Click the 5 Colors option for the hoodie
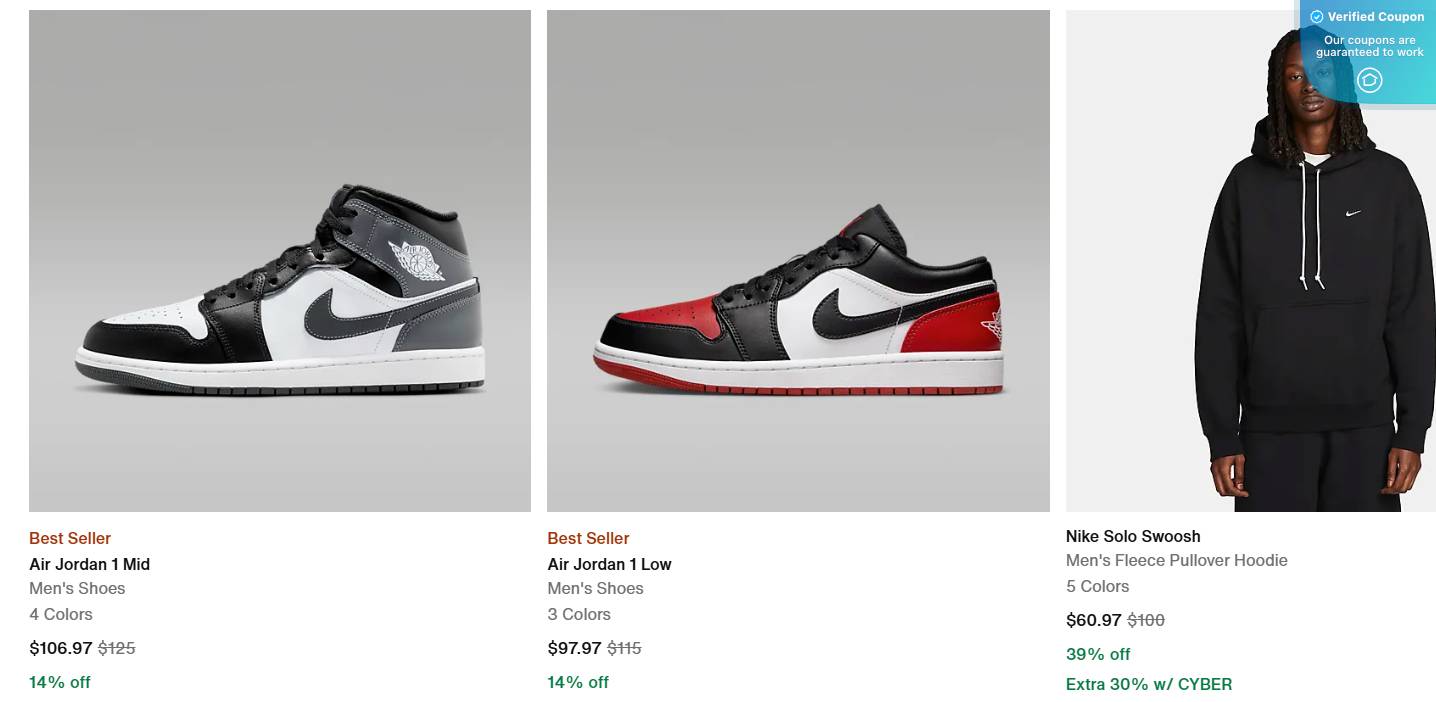1436x702 pixels. [x=1097, y=586]
